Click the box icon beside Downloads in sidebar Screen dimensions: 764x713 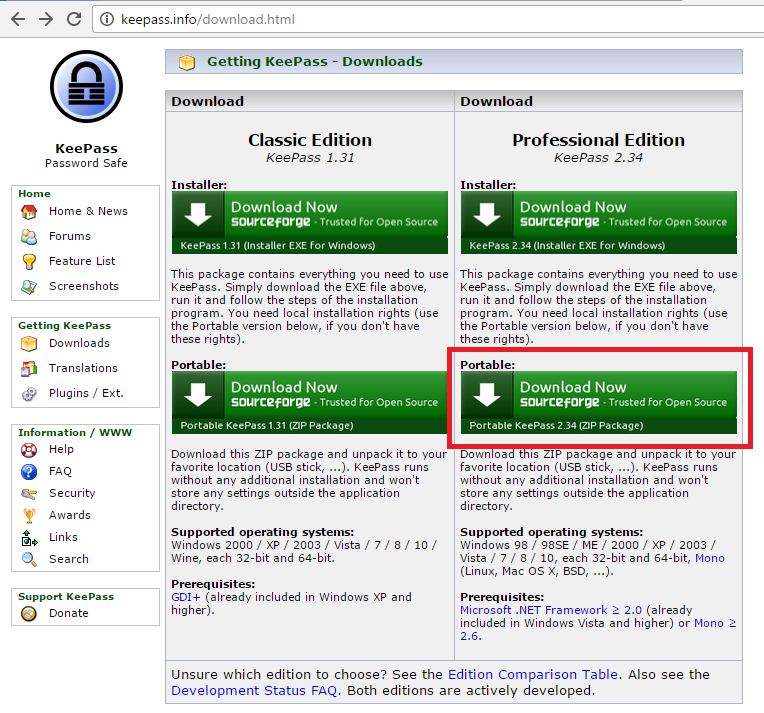tap(29, 344)
